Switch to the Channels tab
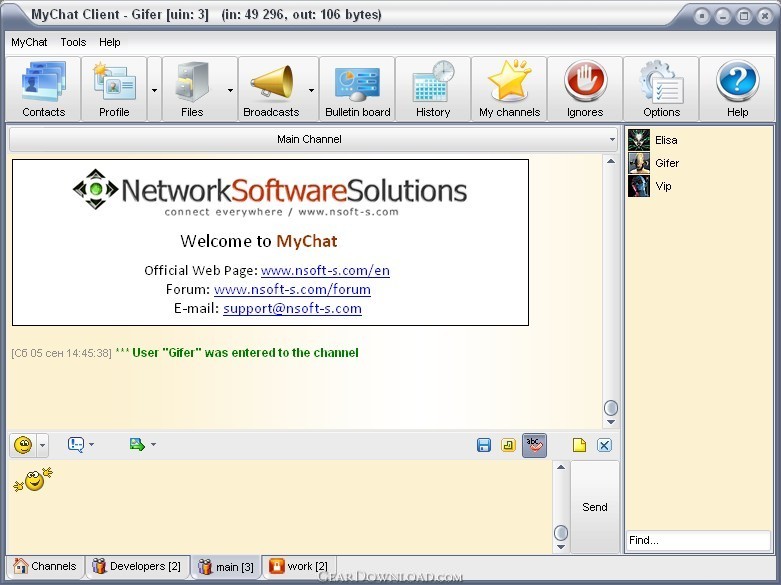The height and width of the screenshot is (585, 781). pyautogui.click(x=45, y=566)
